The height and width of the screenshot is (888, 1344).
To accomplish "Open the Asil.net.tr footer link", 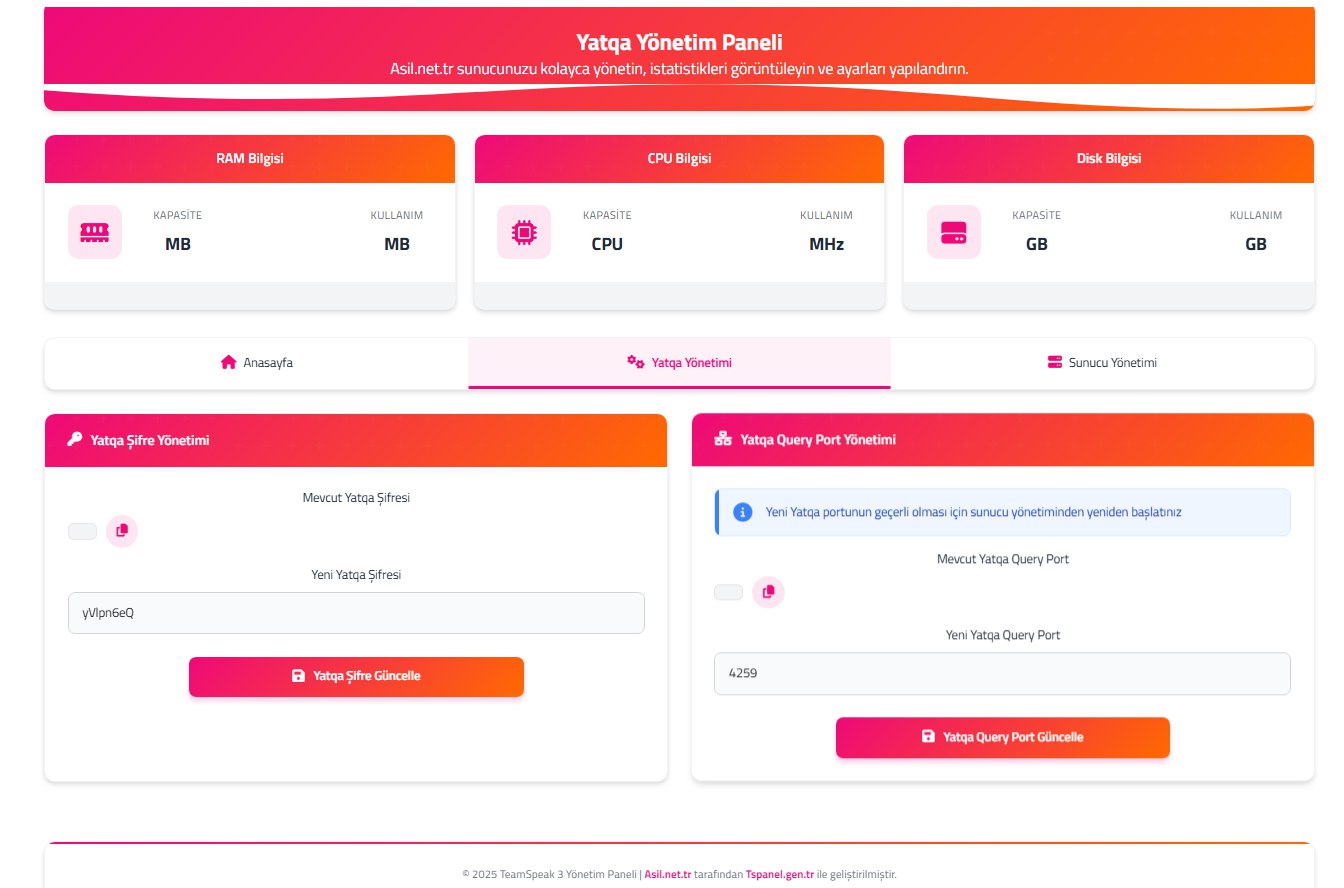I will pyautogui.click(x=668, y=874).
